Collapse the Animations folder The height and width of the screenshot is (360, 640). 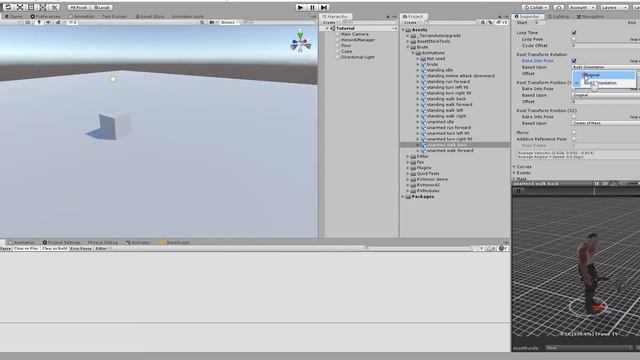click(413, 53)
